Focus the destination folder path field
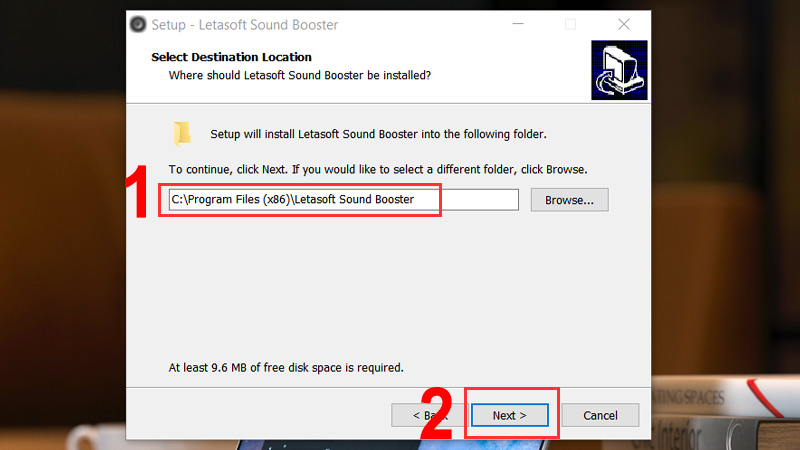 [343, 199]
